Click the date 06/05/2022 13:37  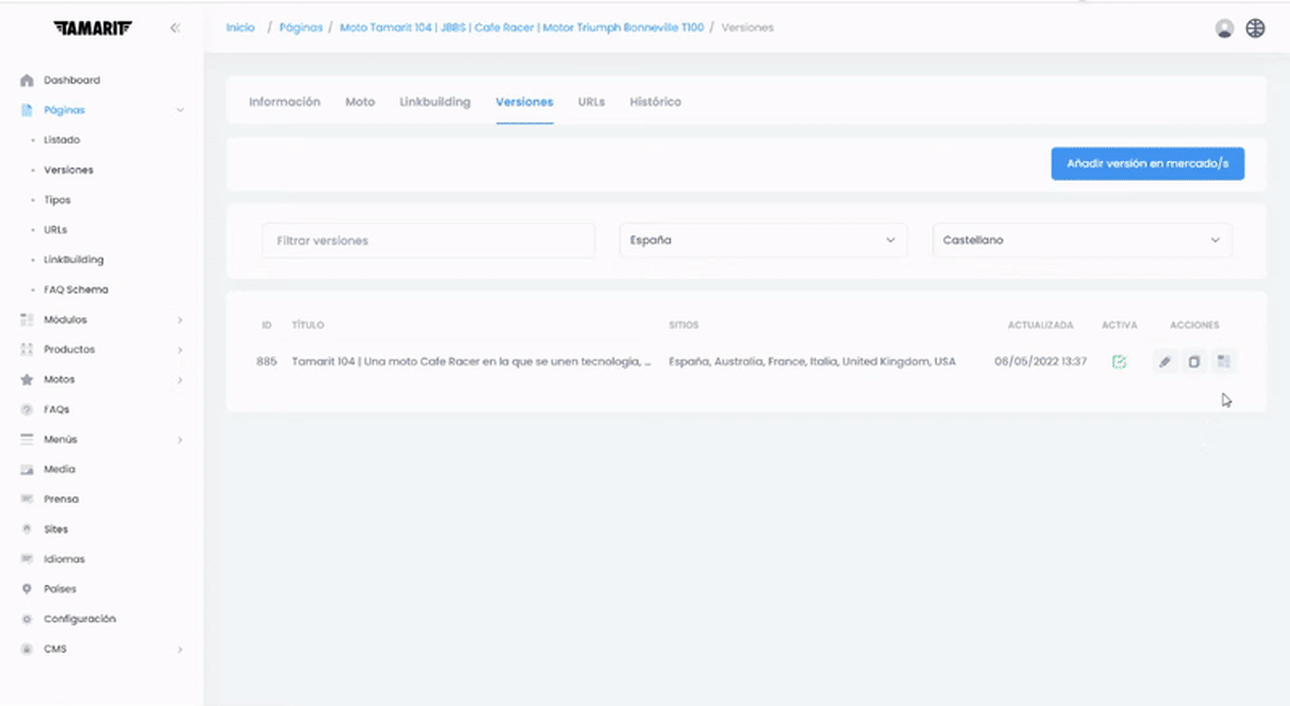(1040, 362)
